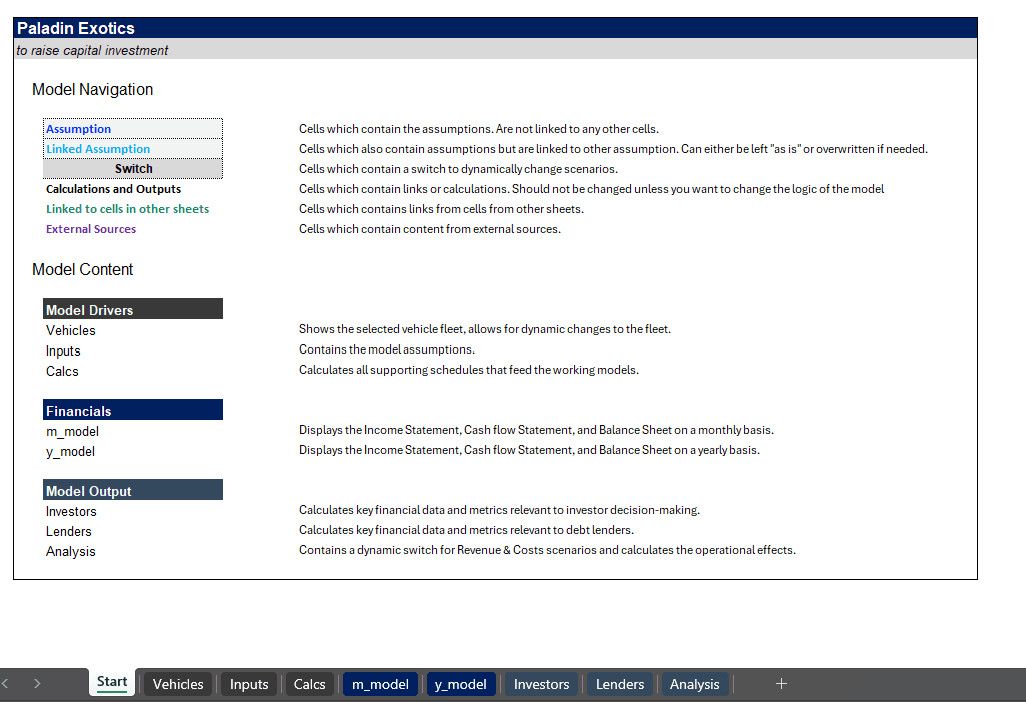This screenshot has height=702, width=1026.
Task: Click the previous sheet navigation arrow
Action: coord(5,684)
